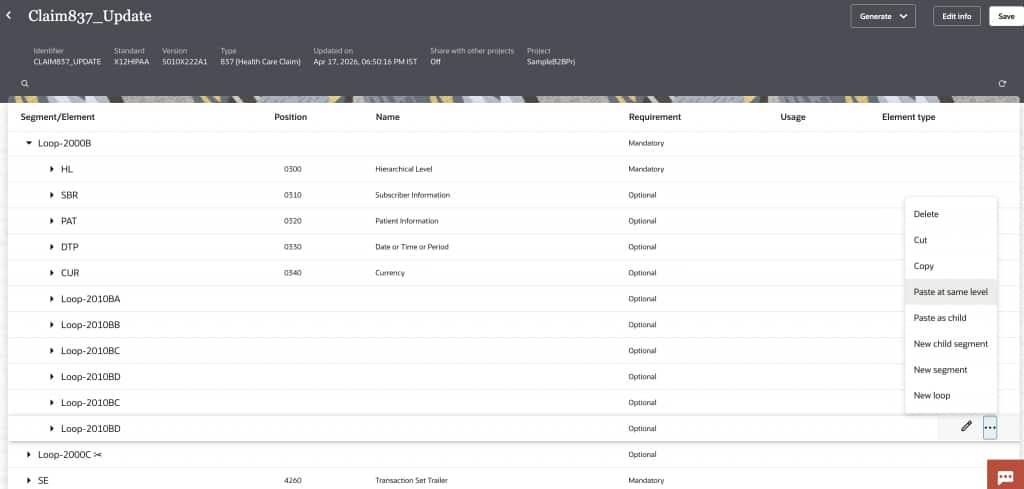Click the Position column header
1024x489 pixels.
[291, 117]
